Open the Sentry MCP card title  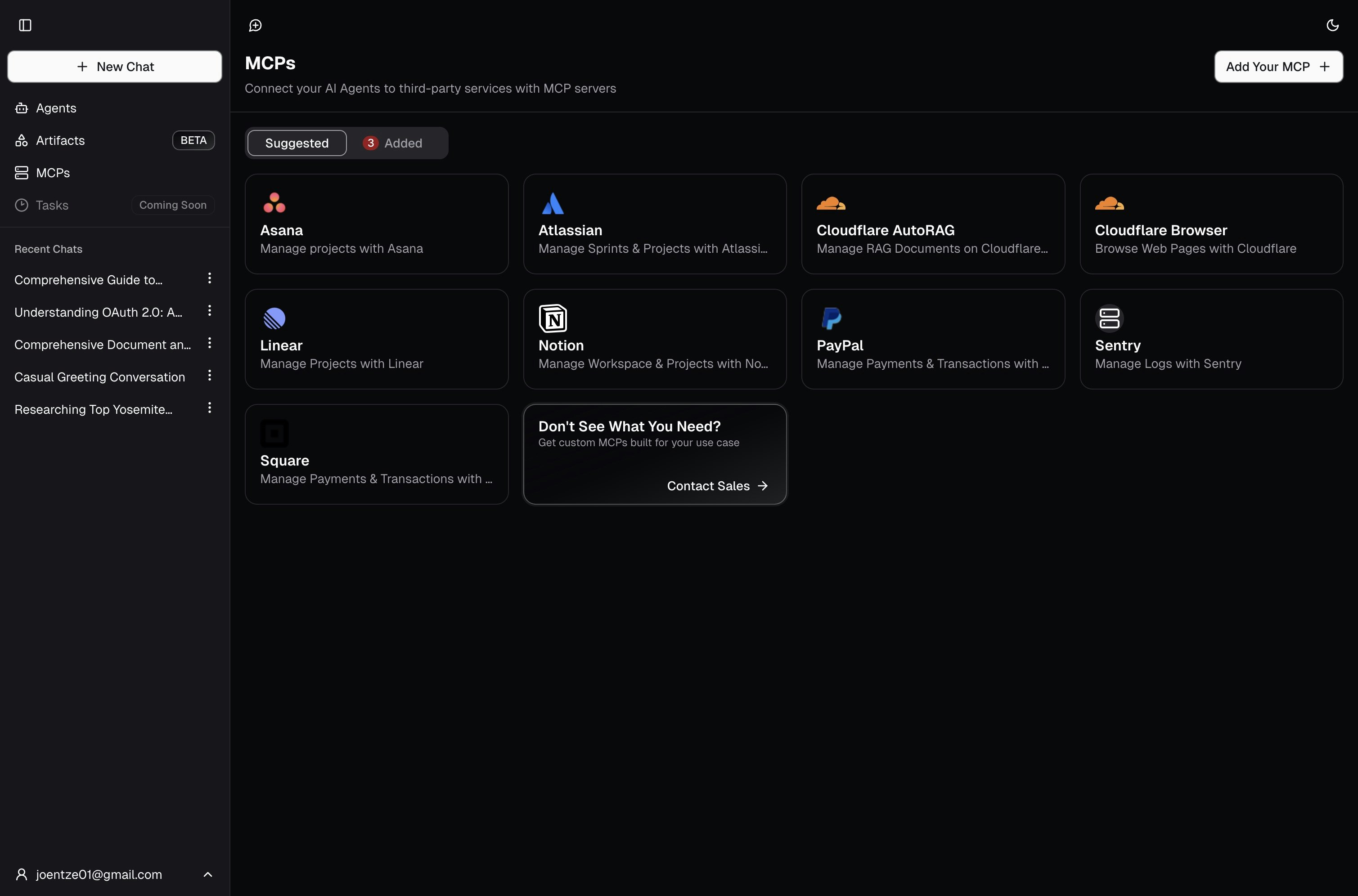1117,346
